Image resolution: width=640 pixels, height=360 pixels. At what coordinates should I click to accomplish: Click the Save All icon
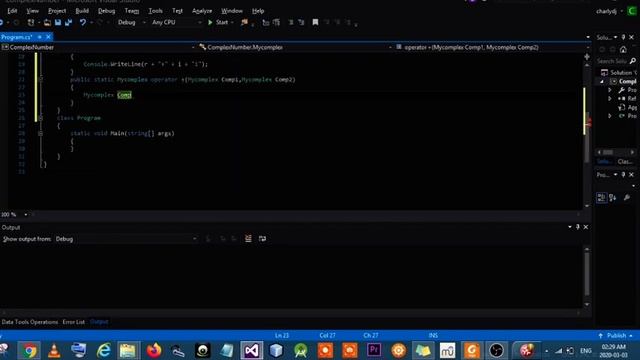68,22
